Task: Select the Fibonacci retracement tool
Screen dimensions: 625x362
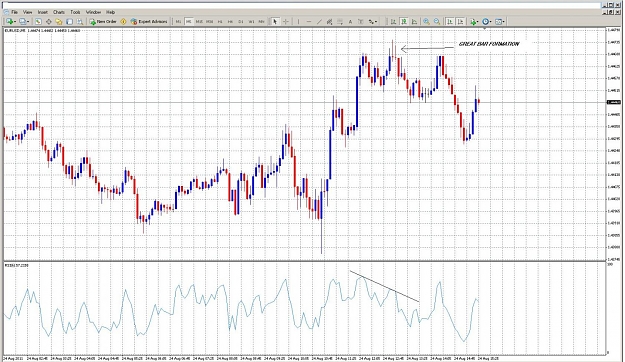Action: [340, 22]
